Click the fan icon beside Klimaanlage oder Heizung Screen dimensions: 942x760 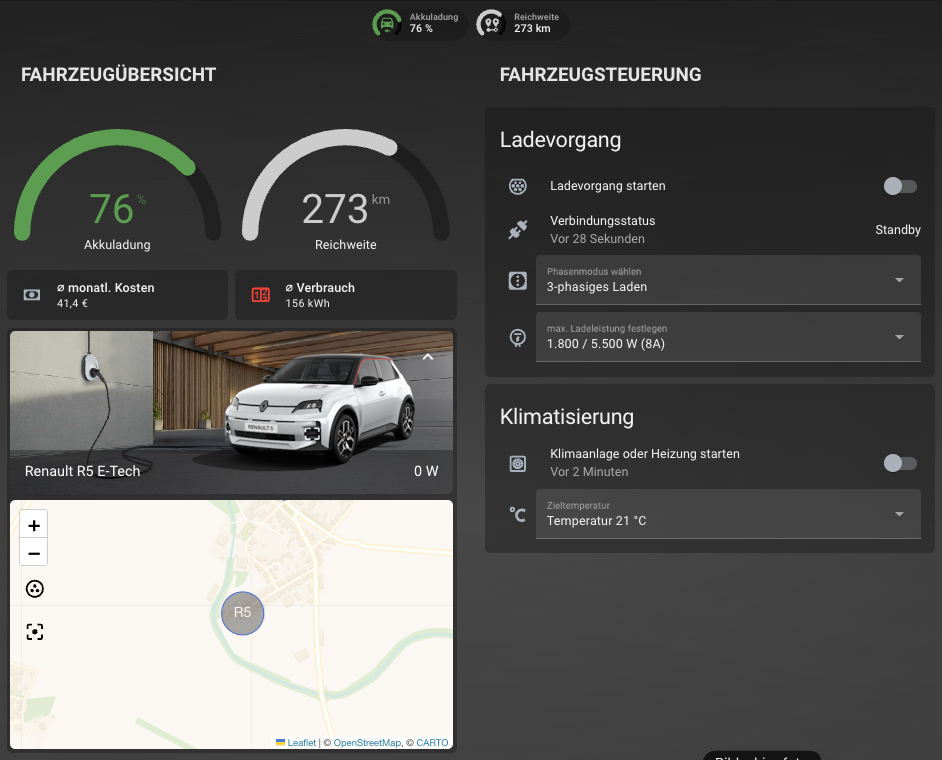[x=518, y=463]
